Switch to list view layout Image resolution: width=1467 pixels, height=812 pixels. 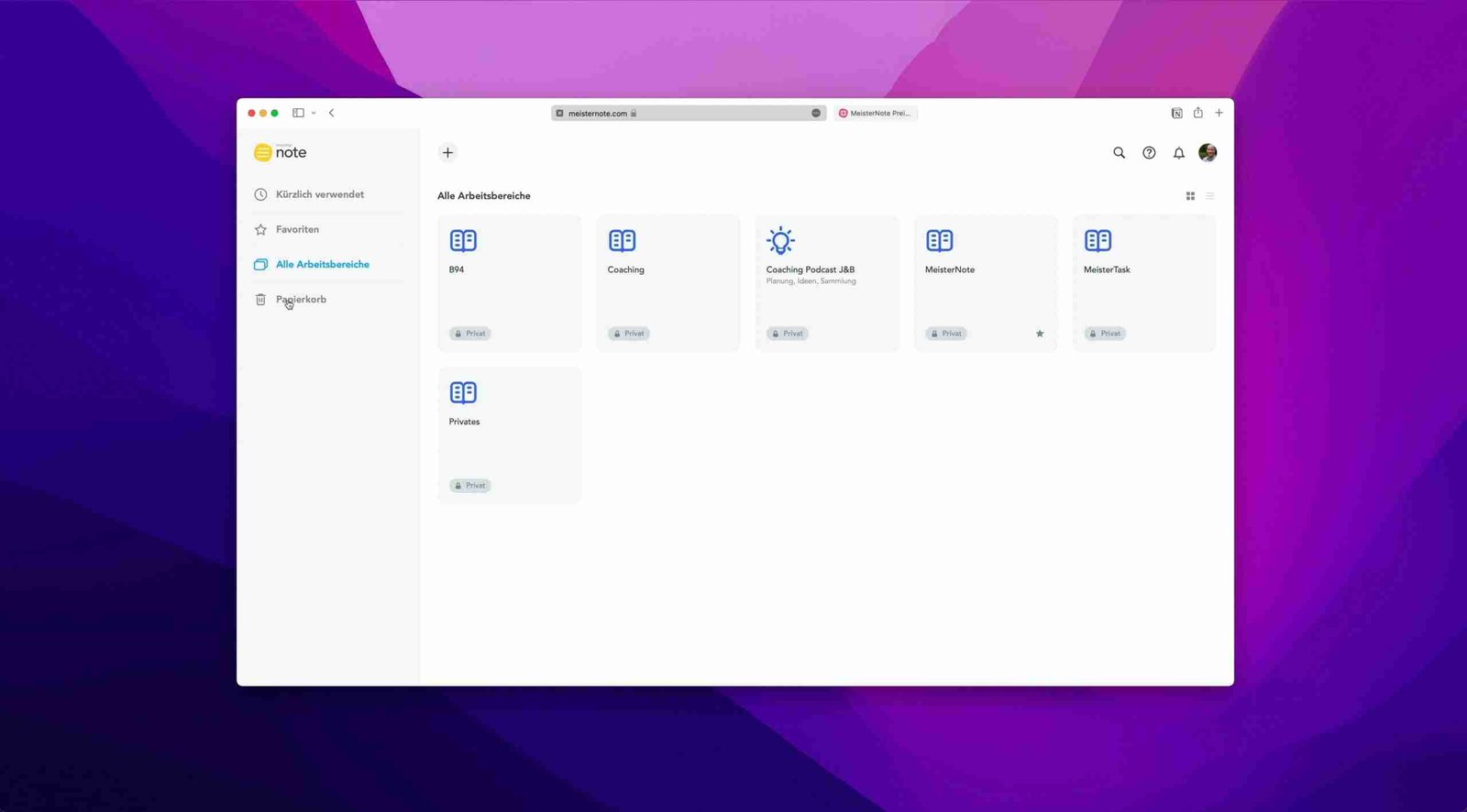tap(1210, 196)
